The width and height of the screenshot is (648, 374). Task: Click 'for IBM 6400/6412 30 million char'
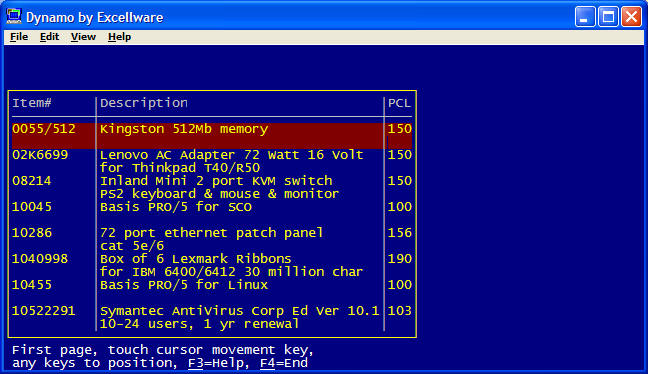pos(231,272)
